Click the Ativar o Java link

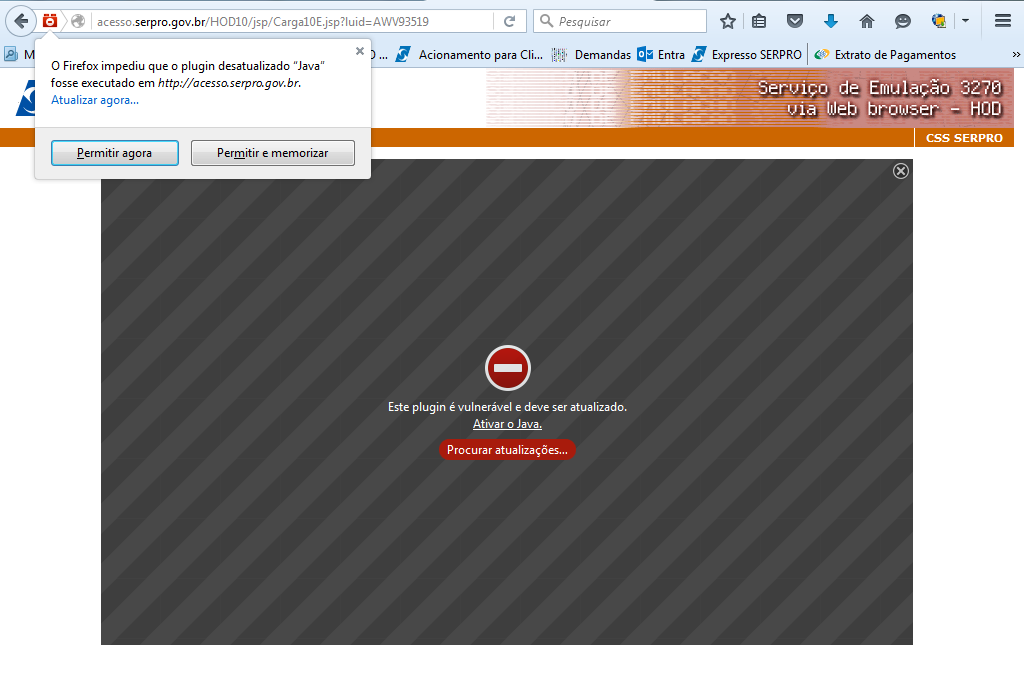[x=507, y=424]
